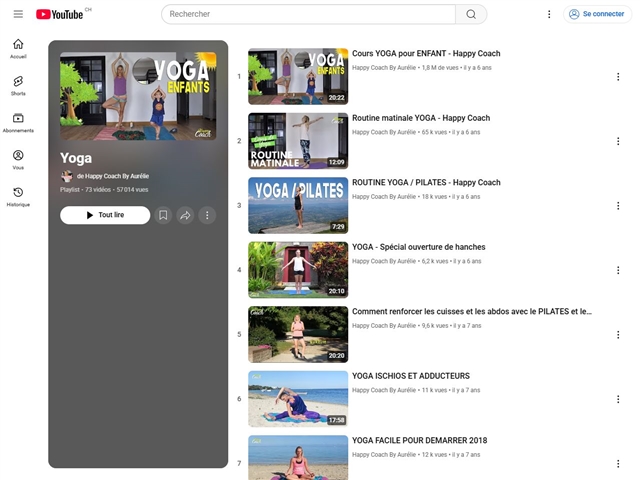Share the Yoga playlist

pyautogui.click(x=185, y=215)
